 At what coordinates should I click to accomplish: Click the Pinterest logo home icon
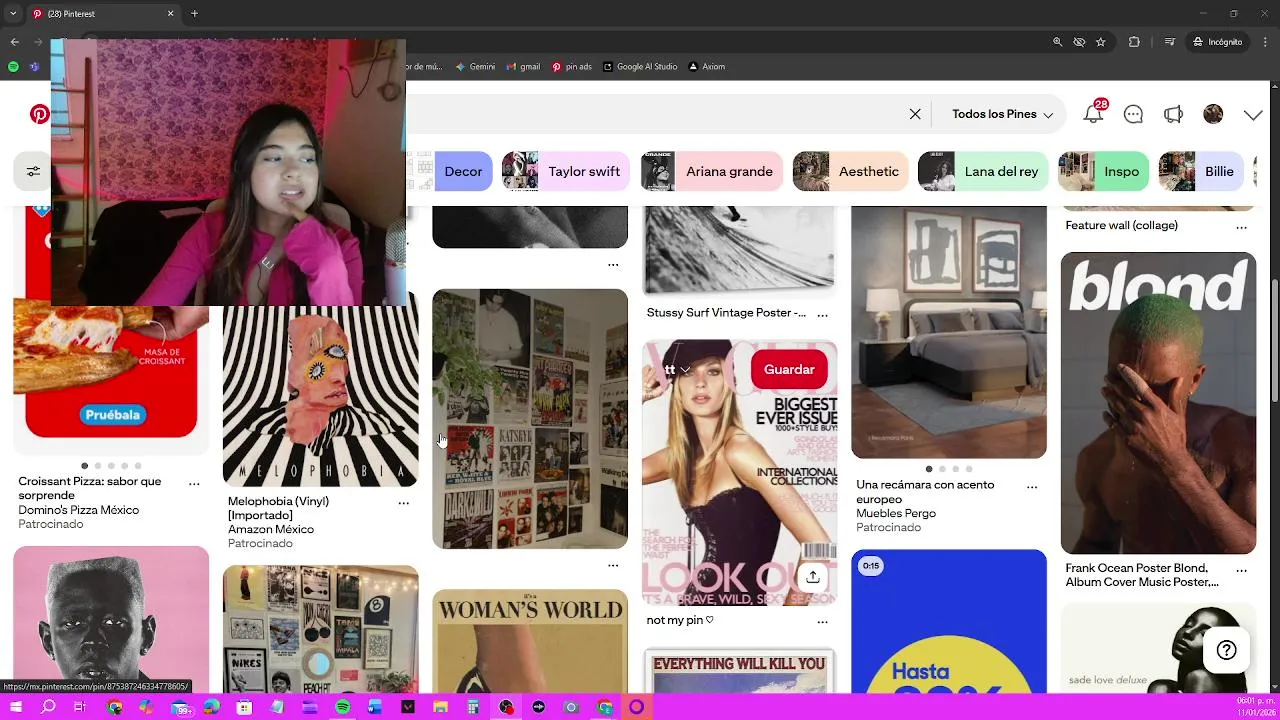[x=39, y=114]
